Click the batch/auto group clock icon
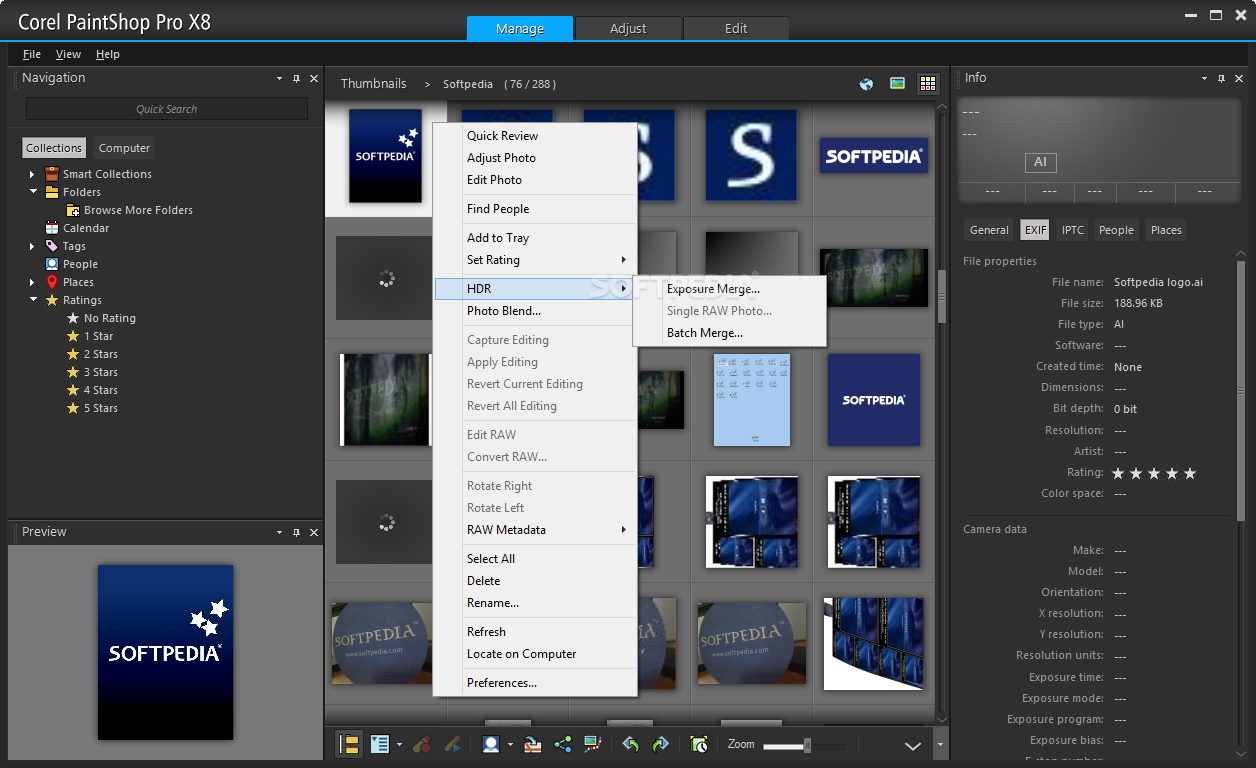The height and width of the screenshot is (768, 1256). coord(699,744)
